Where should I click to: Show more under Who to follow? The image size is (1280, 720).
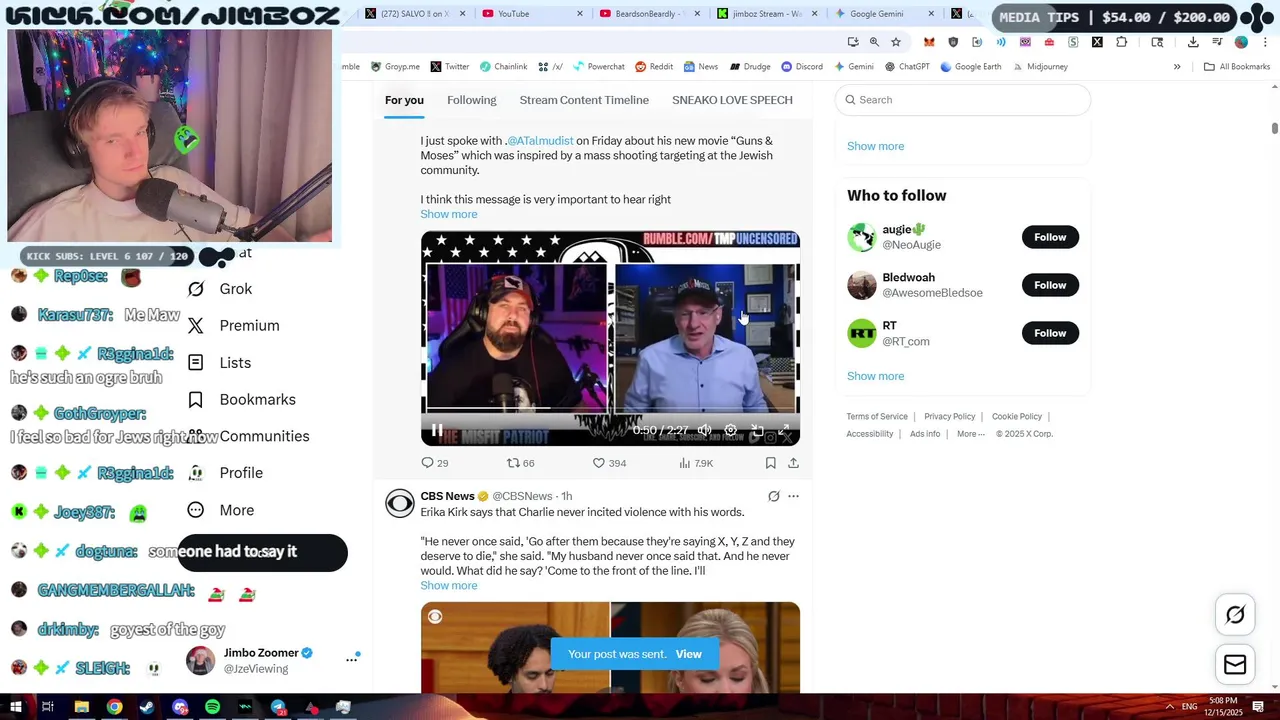tap(875, 376)
